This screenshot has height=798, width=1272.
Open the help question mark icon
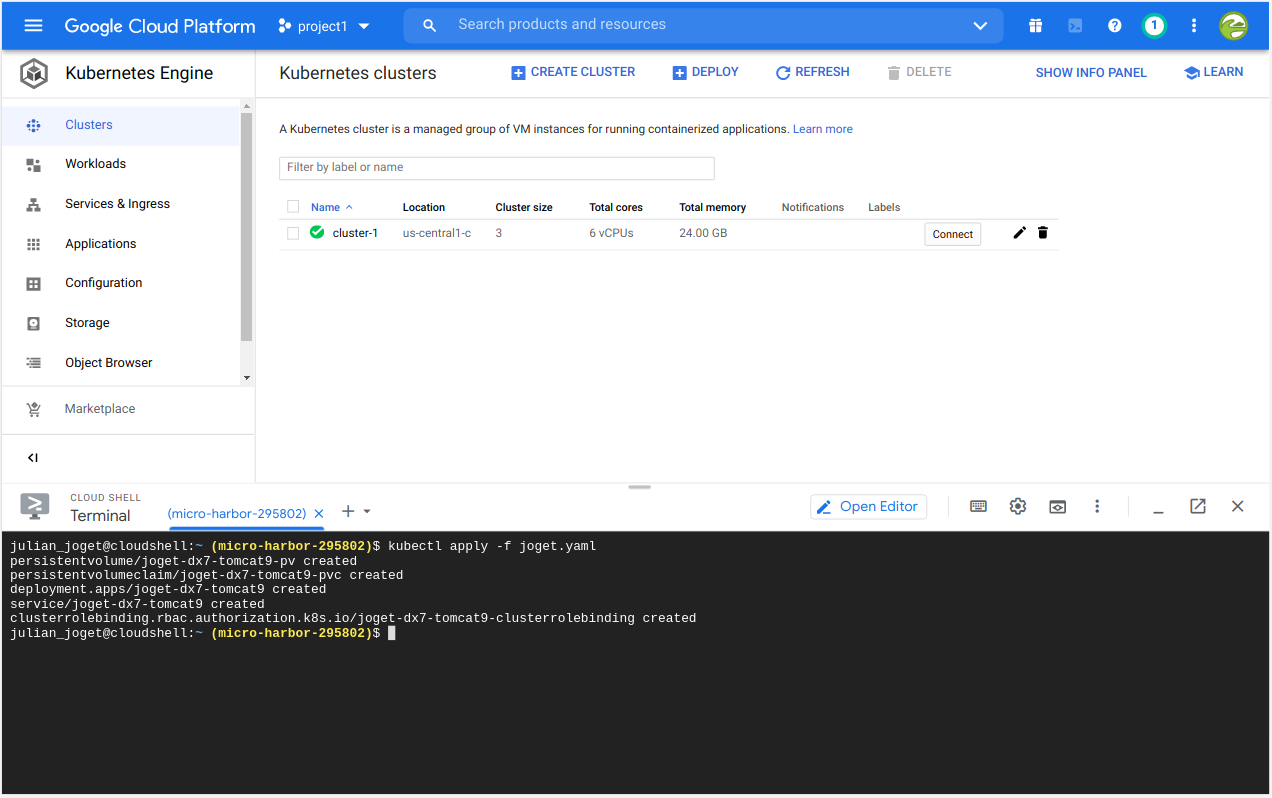click(1114, 26)
